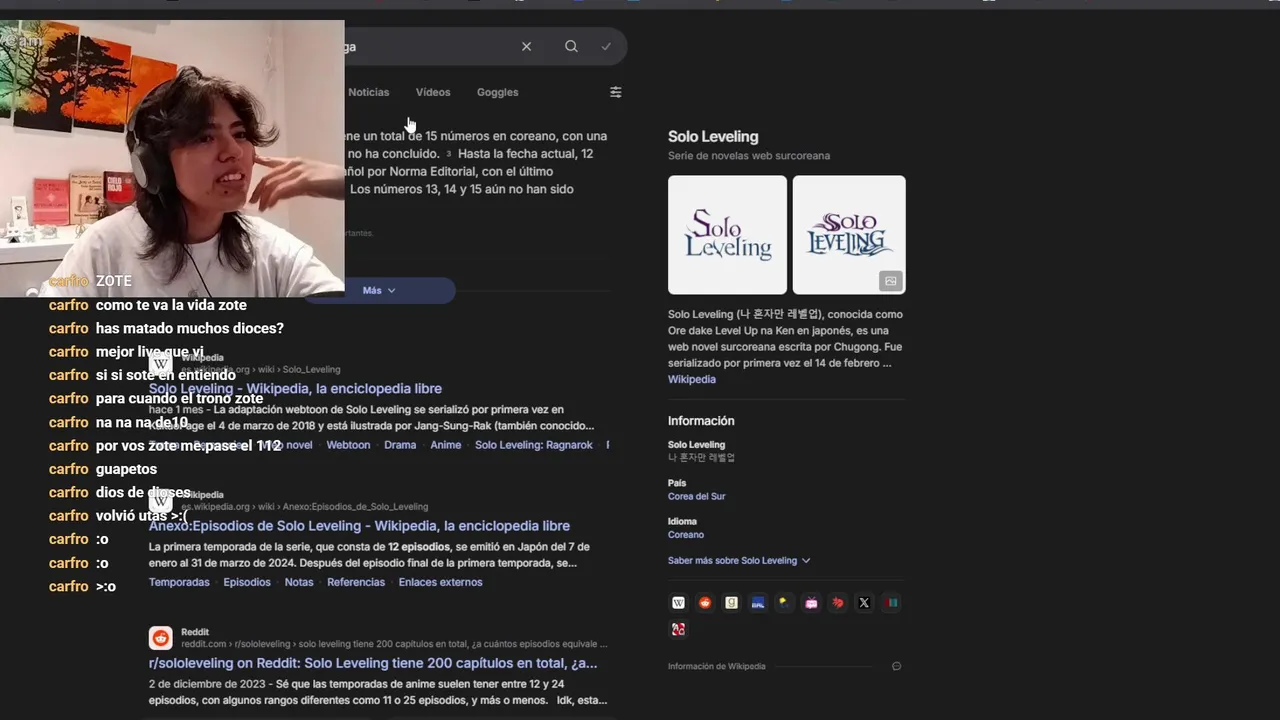Click the 'Solo Leveling' info panel title
This screenshot has width=1280, height=720.
[x=713, y=136]
